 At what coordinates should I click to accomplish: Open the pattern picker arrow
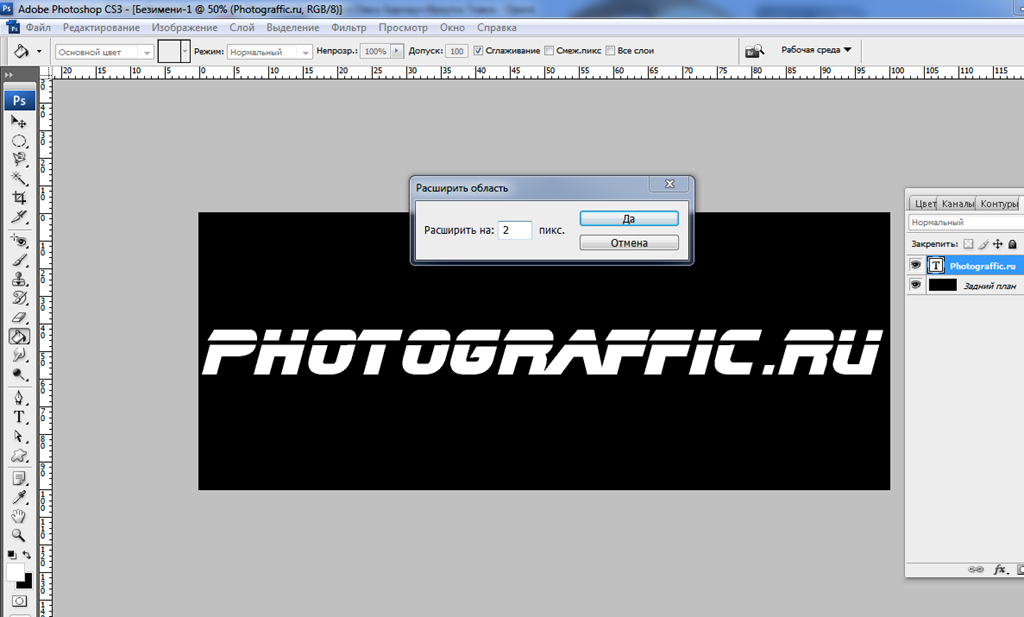click(x=185, y=51)
